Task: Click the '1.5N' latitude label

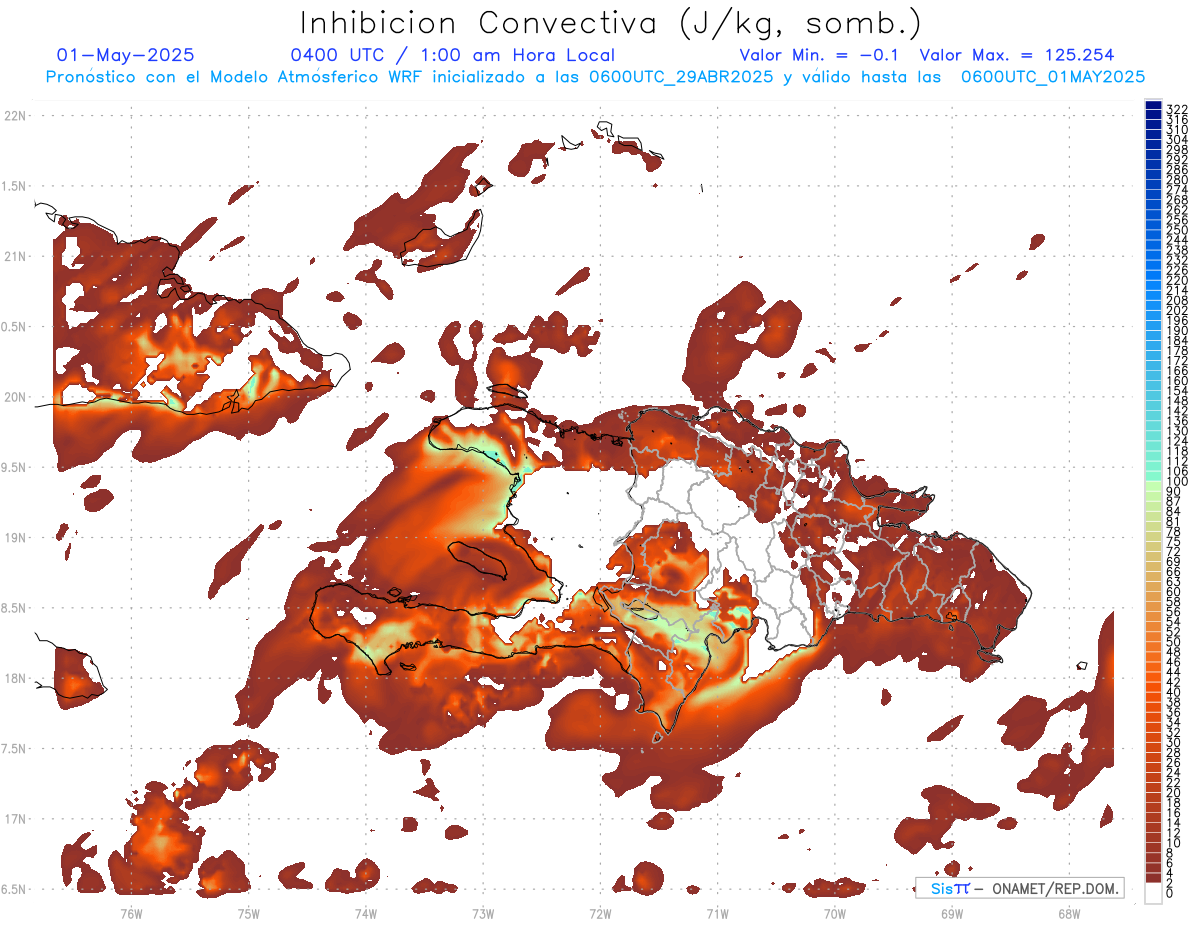Action: 14,186
